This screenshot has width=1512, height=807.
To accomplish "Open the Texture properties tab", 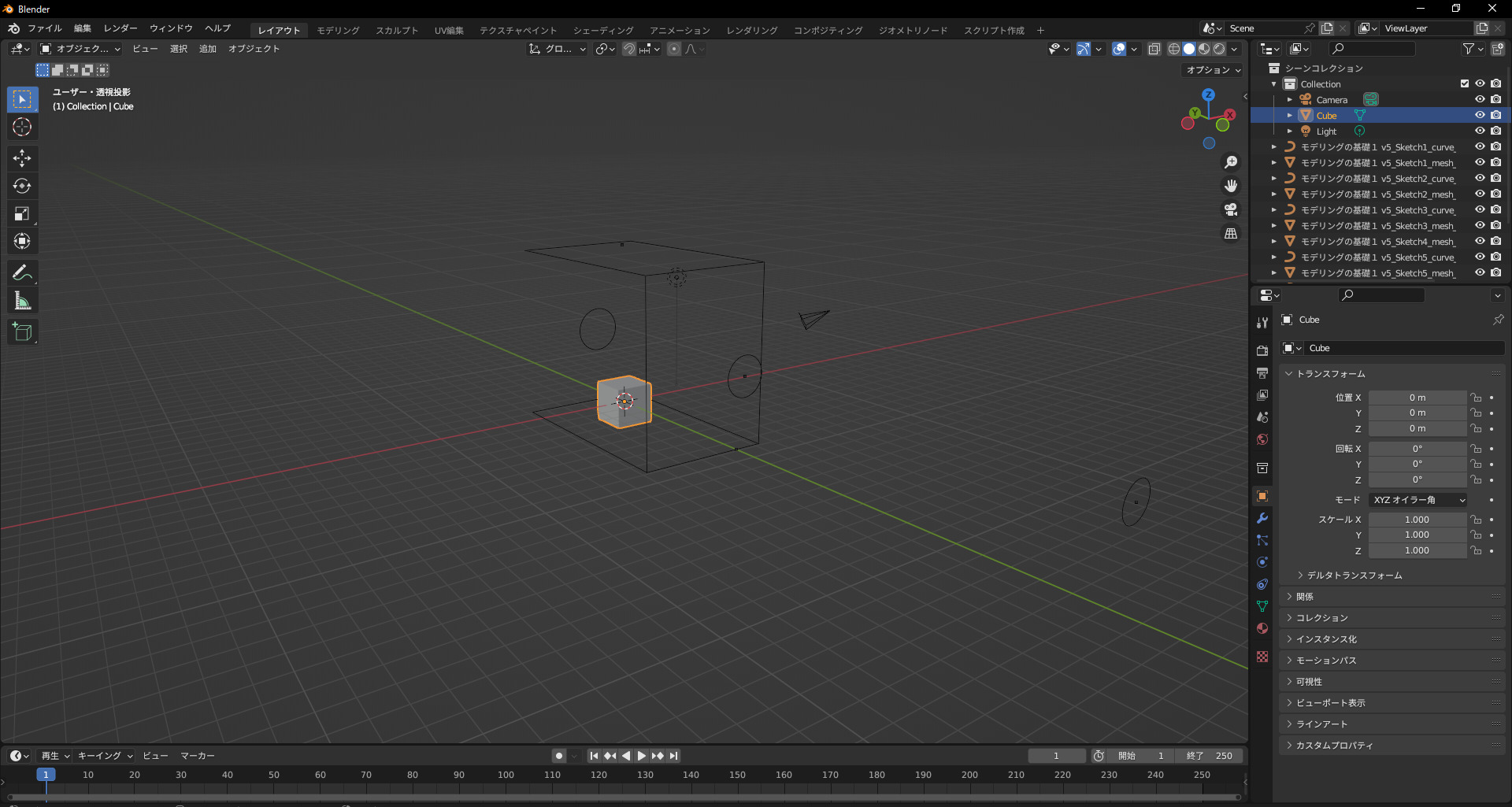I will point(1262,657).
